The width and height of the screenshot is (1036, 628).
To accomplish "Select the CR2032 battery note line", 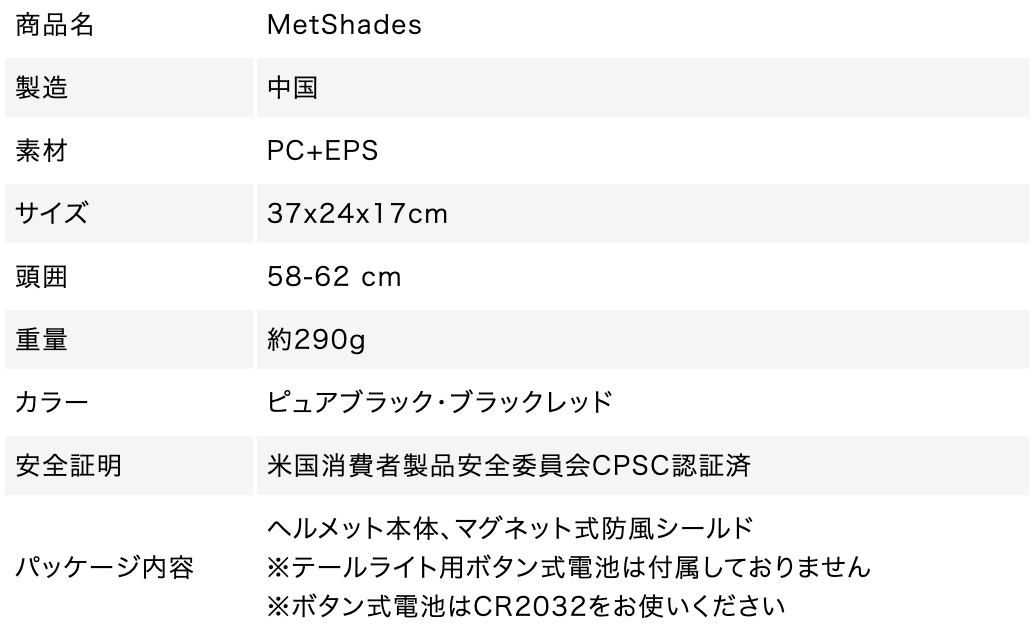I will pos(526,606).
